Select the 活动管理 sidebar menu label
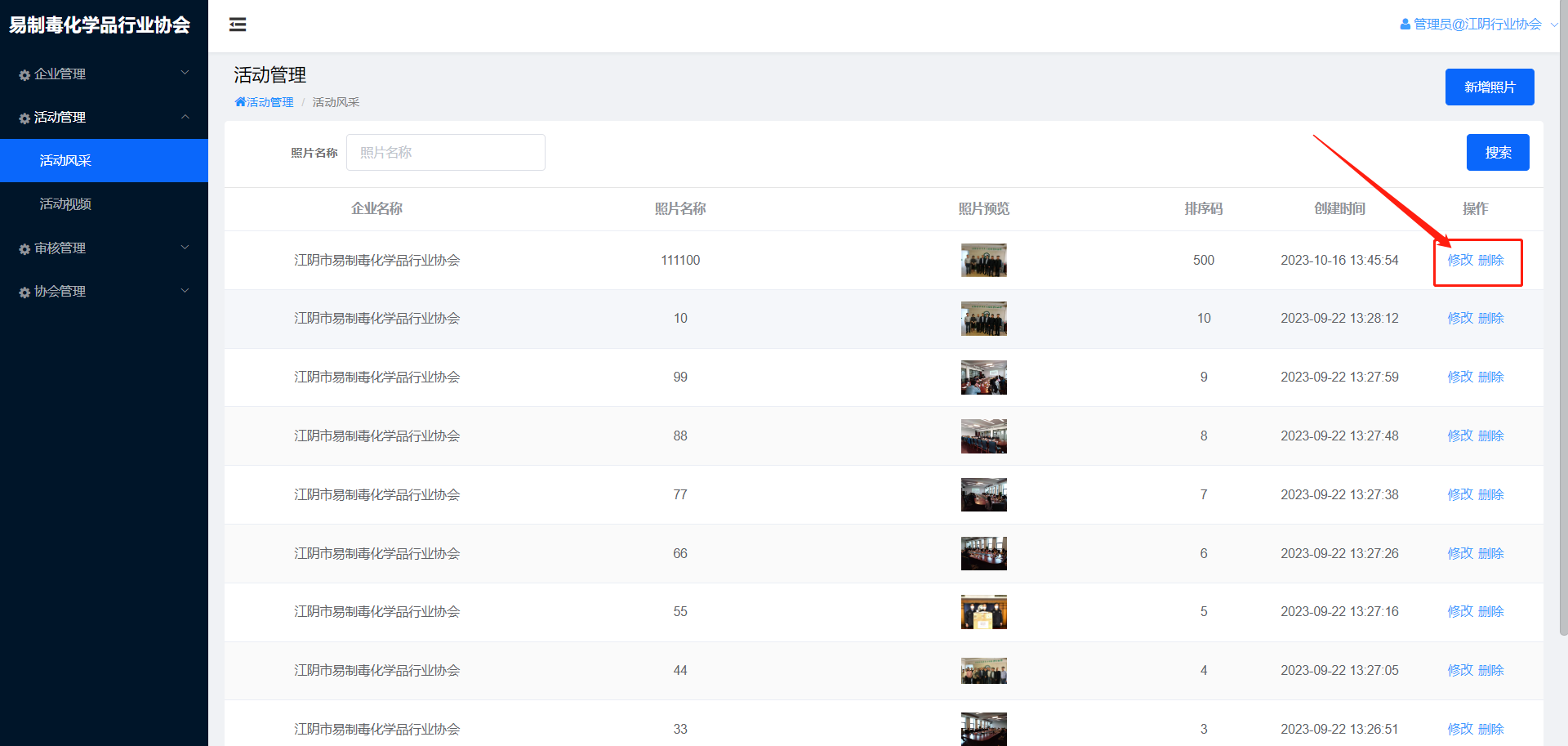This screenshot has height=746, width=1568. 60,117
